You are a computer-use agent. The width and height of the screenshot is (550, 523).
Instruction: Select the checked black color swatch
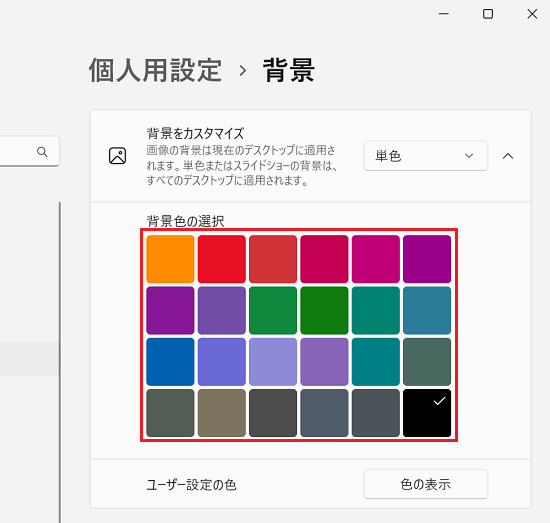point(427,413)
